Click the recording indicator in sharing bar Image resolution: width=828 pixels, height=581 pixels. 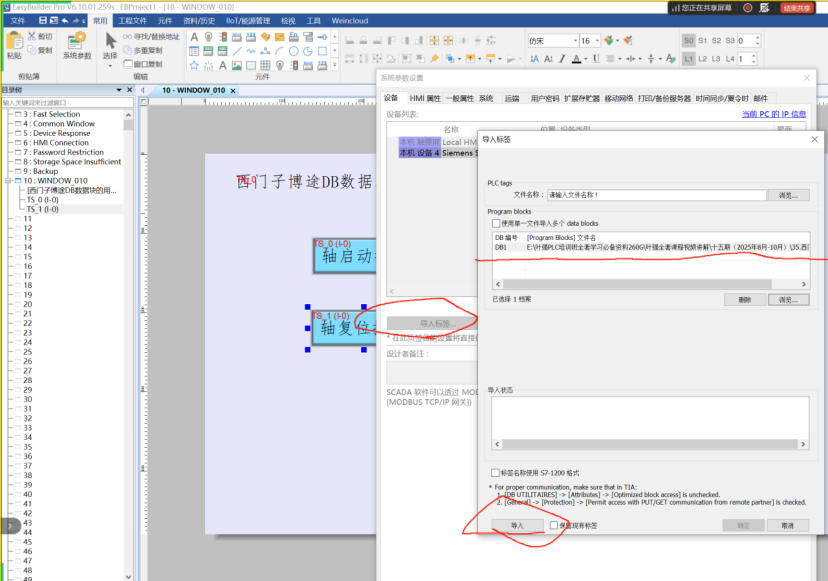coord(748,8)
